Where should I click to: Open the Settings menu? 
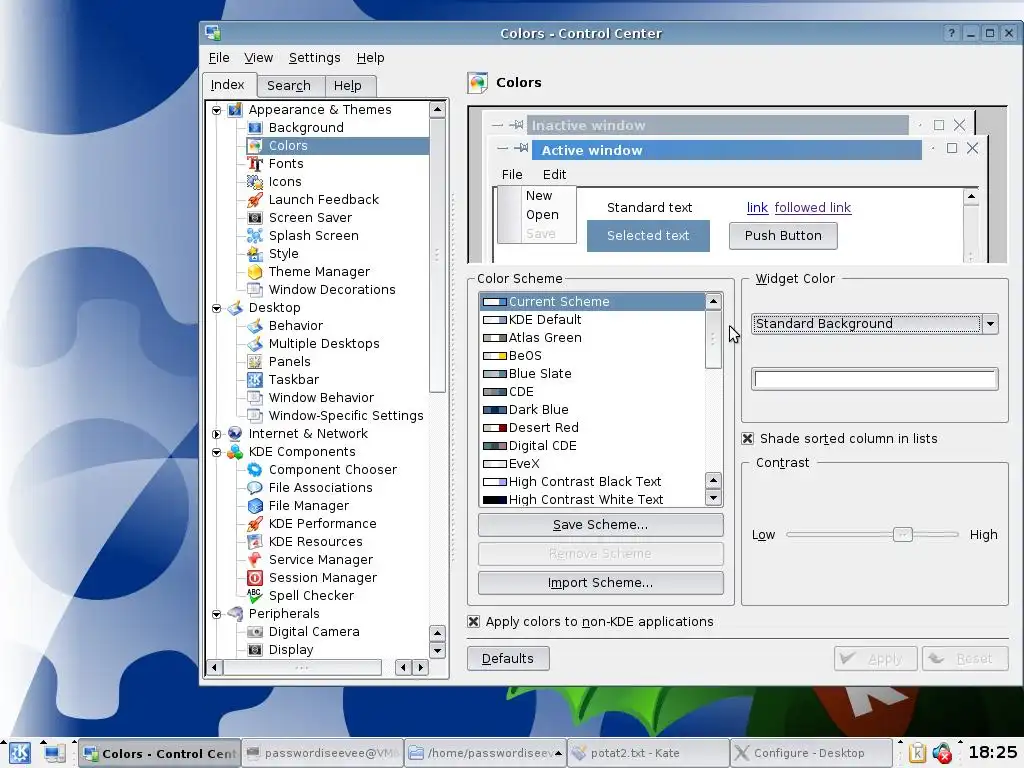click(314, 57)
